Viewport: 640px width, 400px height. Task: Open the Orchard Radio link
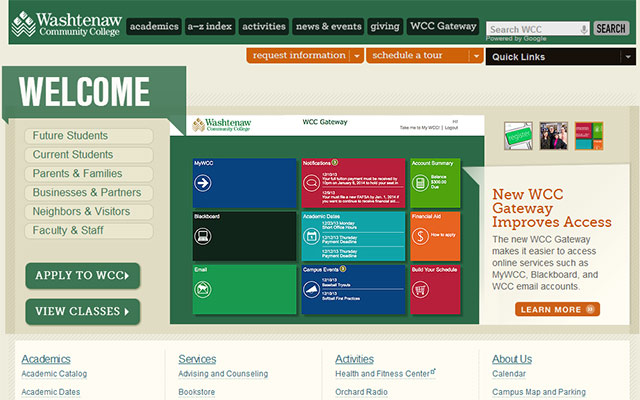[x=361, y=392]
